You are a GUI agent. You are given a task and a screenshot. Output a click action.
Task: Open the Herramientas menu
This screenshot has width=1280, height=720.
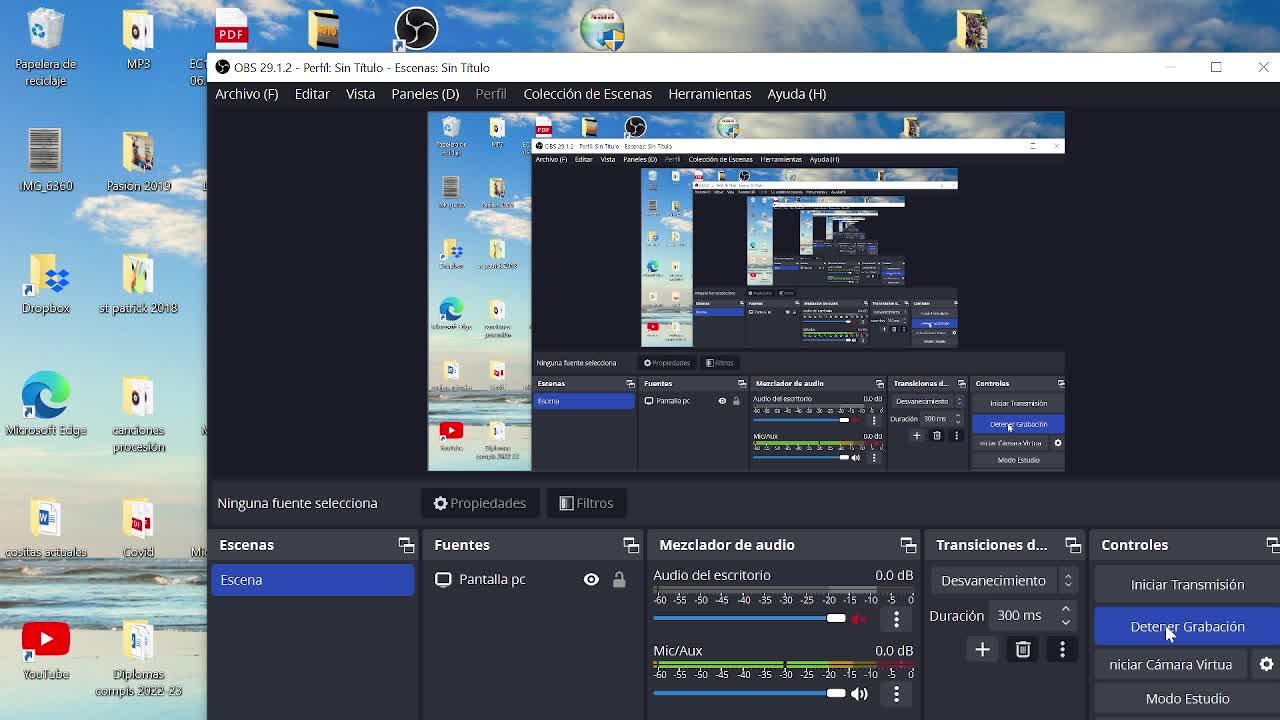coord(709,94)
